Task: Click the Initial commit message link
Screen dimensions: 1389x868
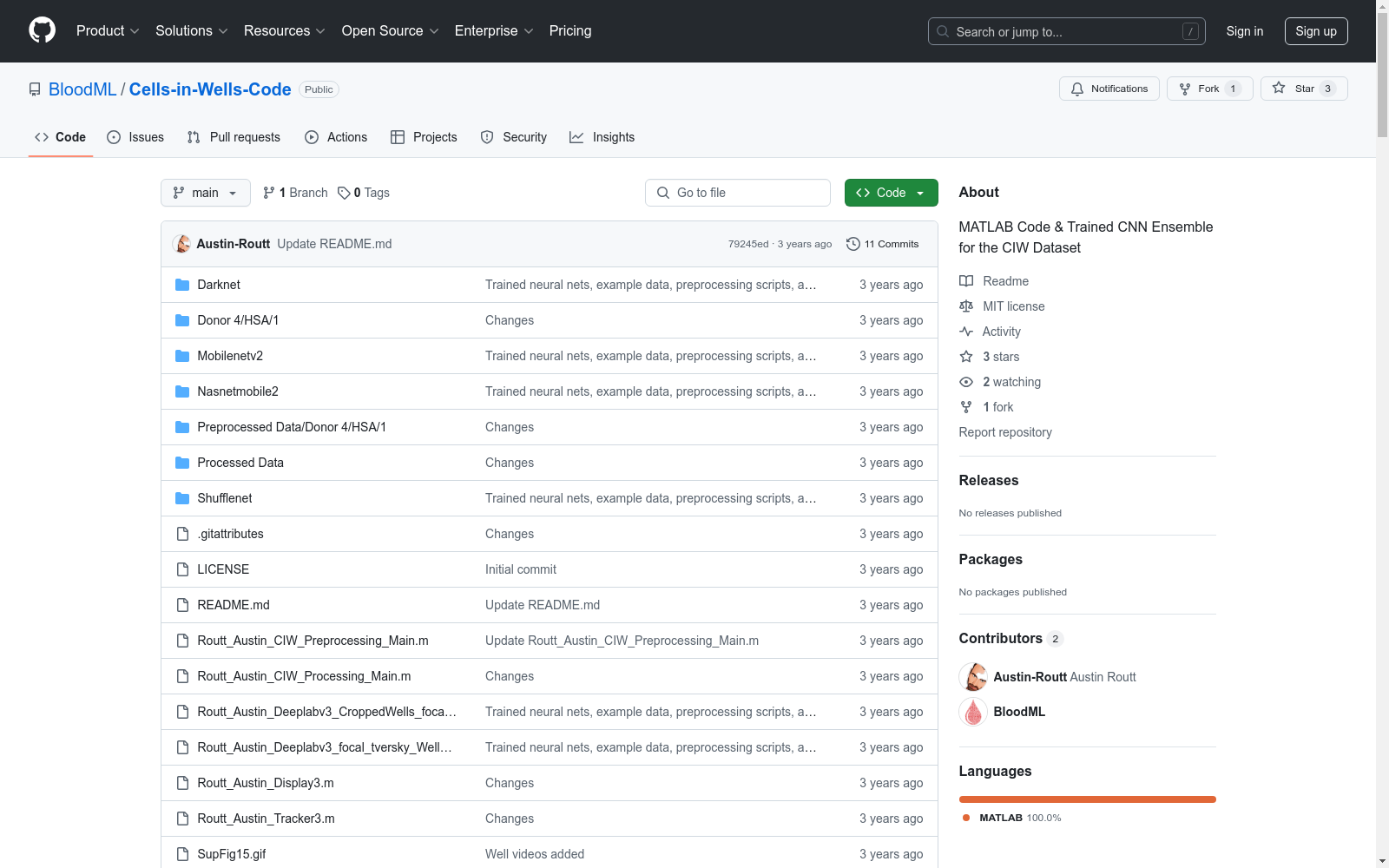Action: [521, 569]
